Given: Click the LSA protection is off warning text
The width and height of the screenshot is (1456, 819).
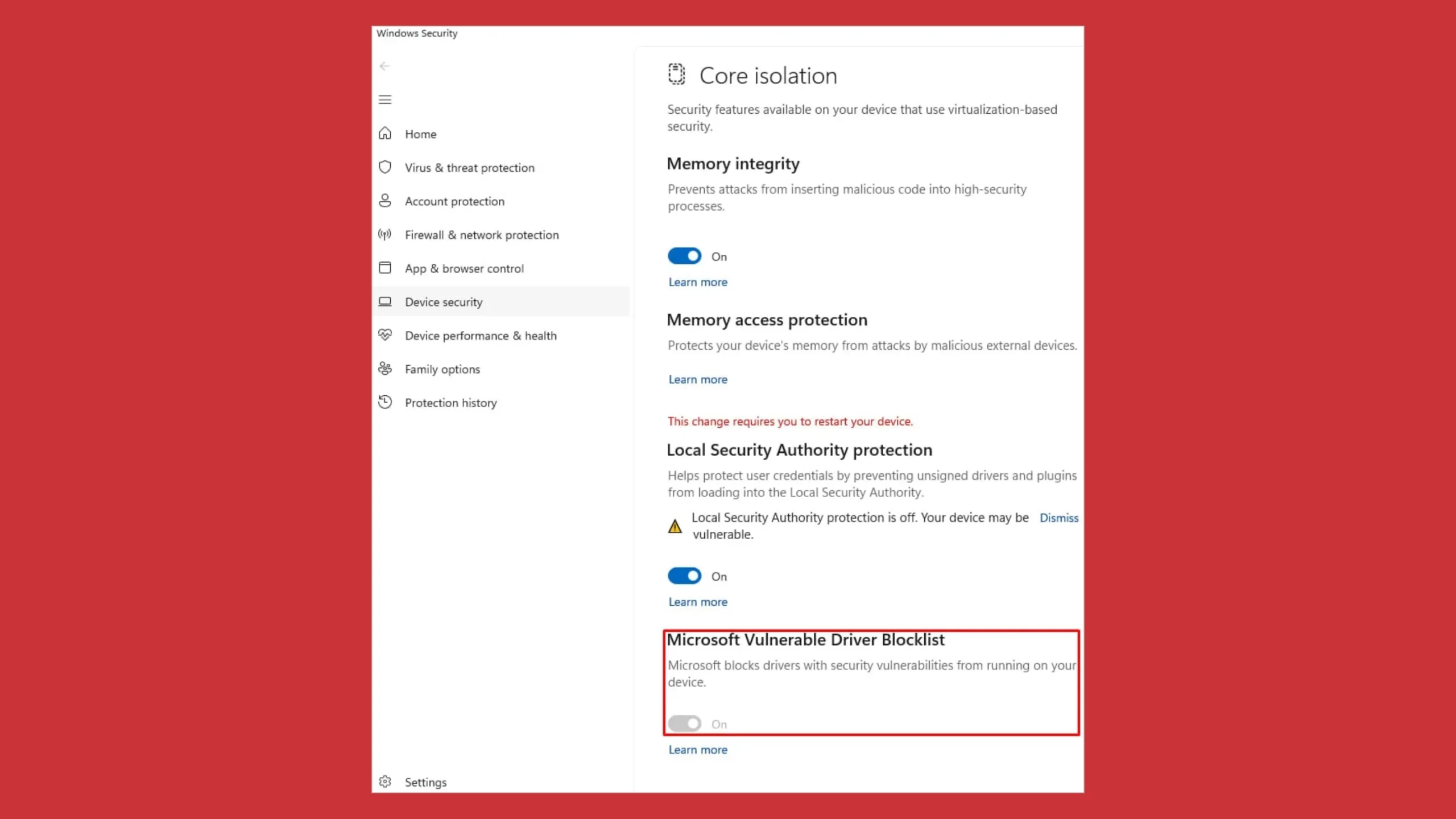Looking at the screenshot, I should (860, 526).
